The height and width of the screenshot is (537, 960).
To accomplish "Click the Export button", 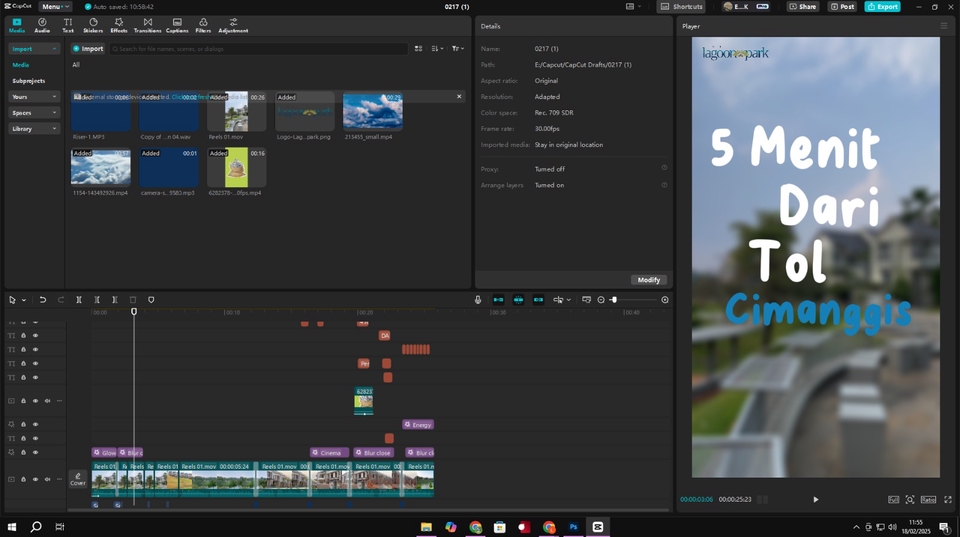I will (882, 7).
